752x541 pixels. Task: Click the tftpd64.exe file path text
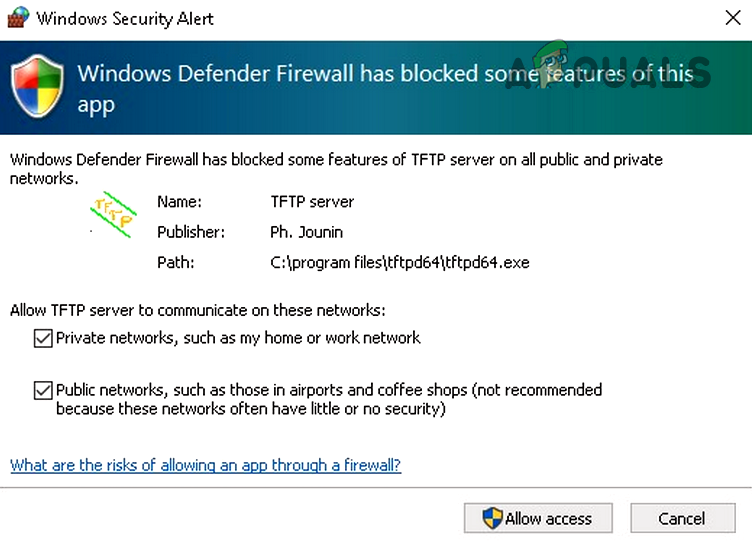[399, 262]
